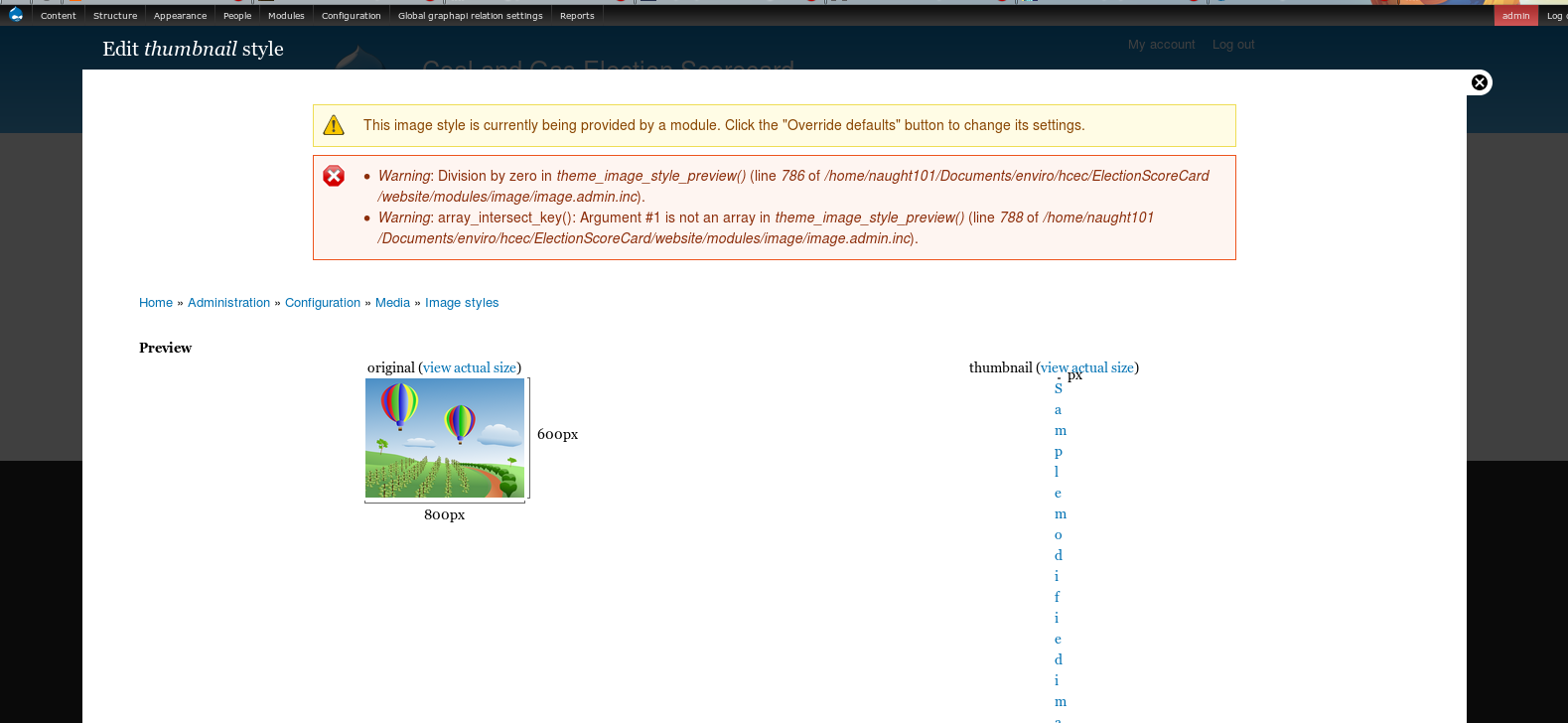Click the Log out link behind overlay
Screen dimensions: 1568x723
coord(1233,45)
